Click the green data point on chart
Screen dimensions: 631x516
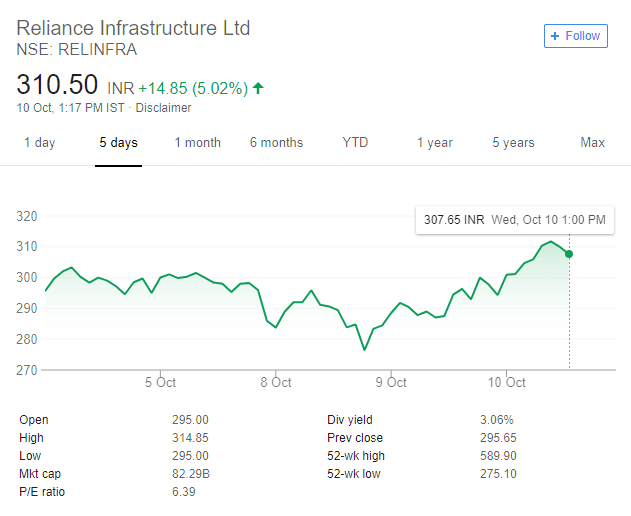coord(569,254)
